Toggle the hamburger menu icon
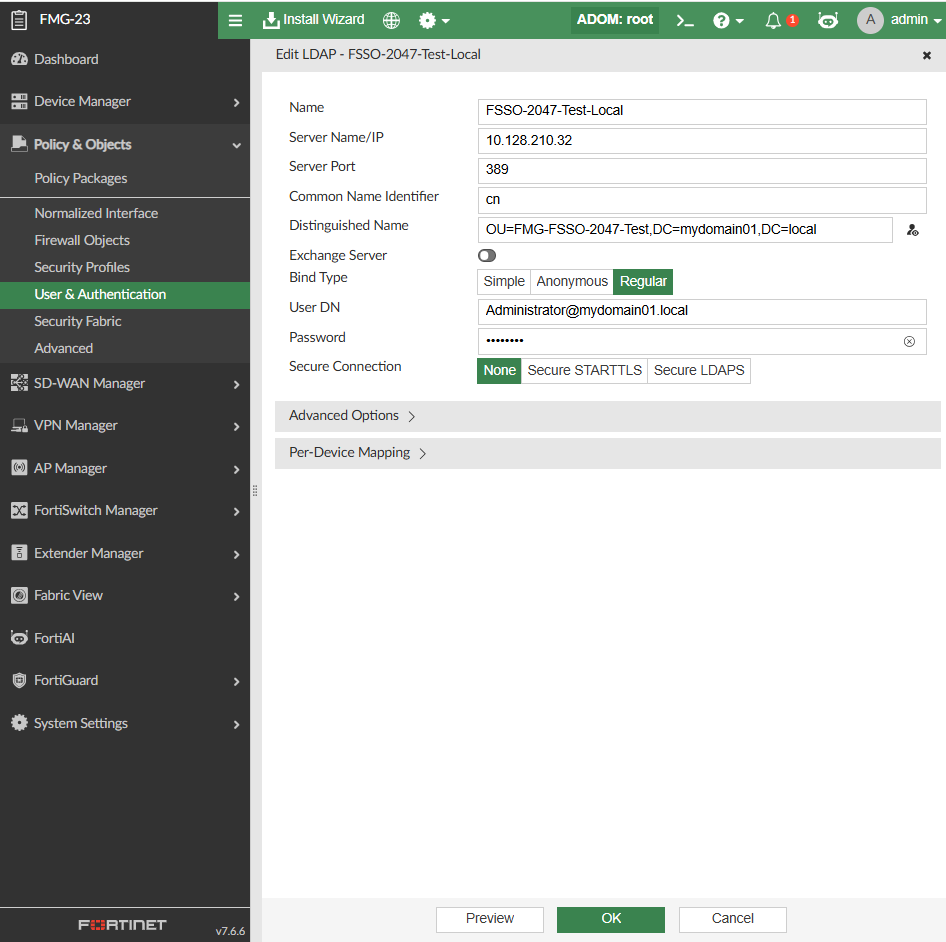 click(235, 21)
